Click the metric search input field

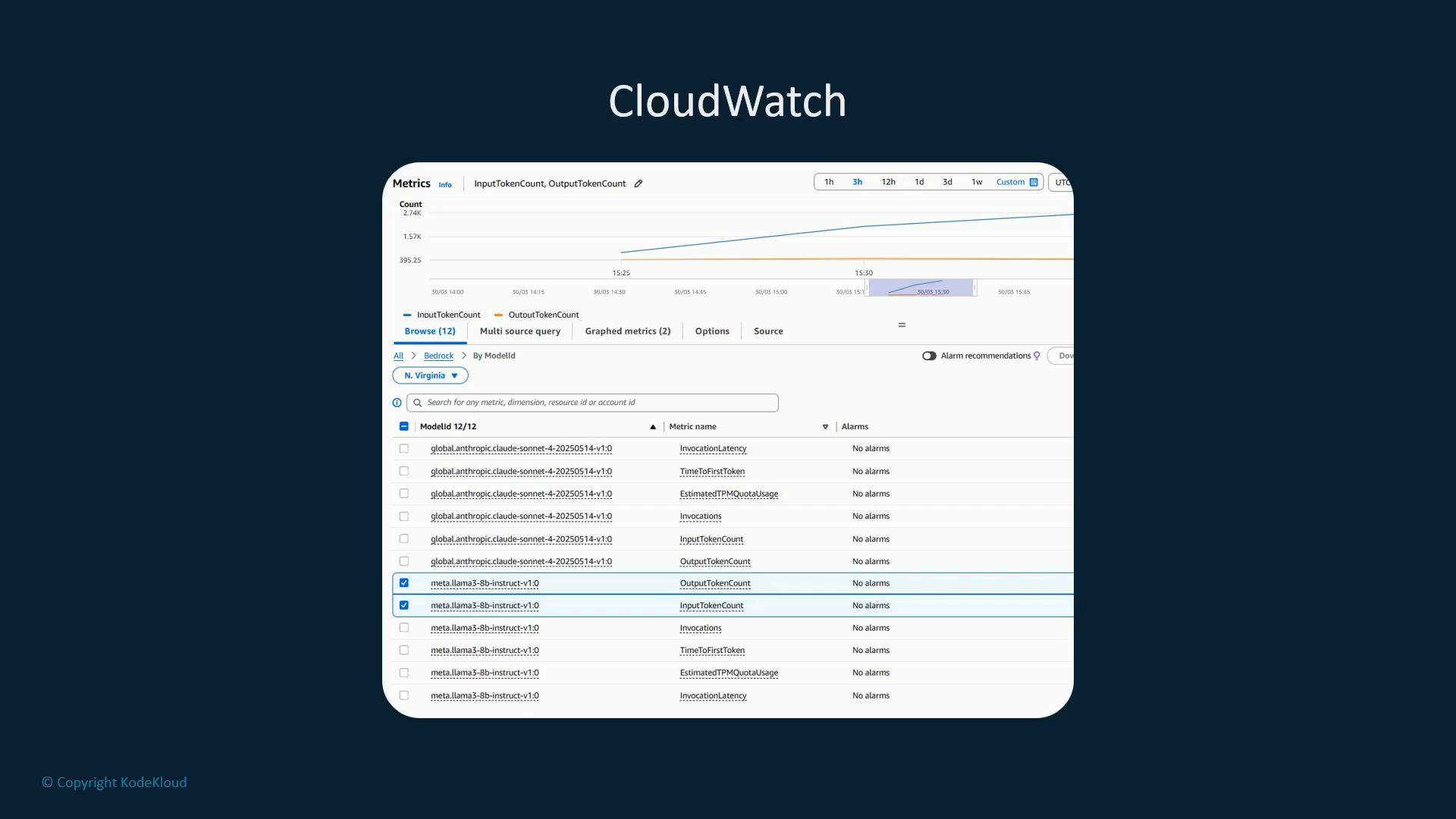(592, 403)
